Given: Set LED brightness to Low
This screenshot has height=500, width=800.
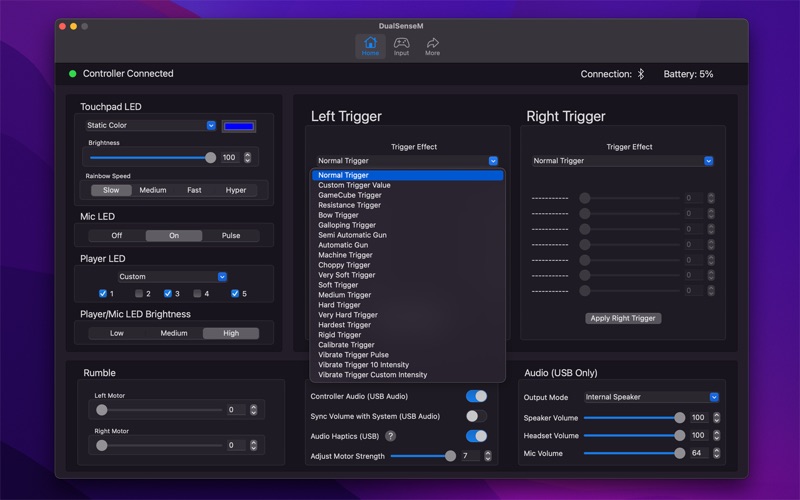Looking at the screenshot, I should [x=117, y=333].
